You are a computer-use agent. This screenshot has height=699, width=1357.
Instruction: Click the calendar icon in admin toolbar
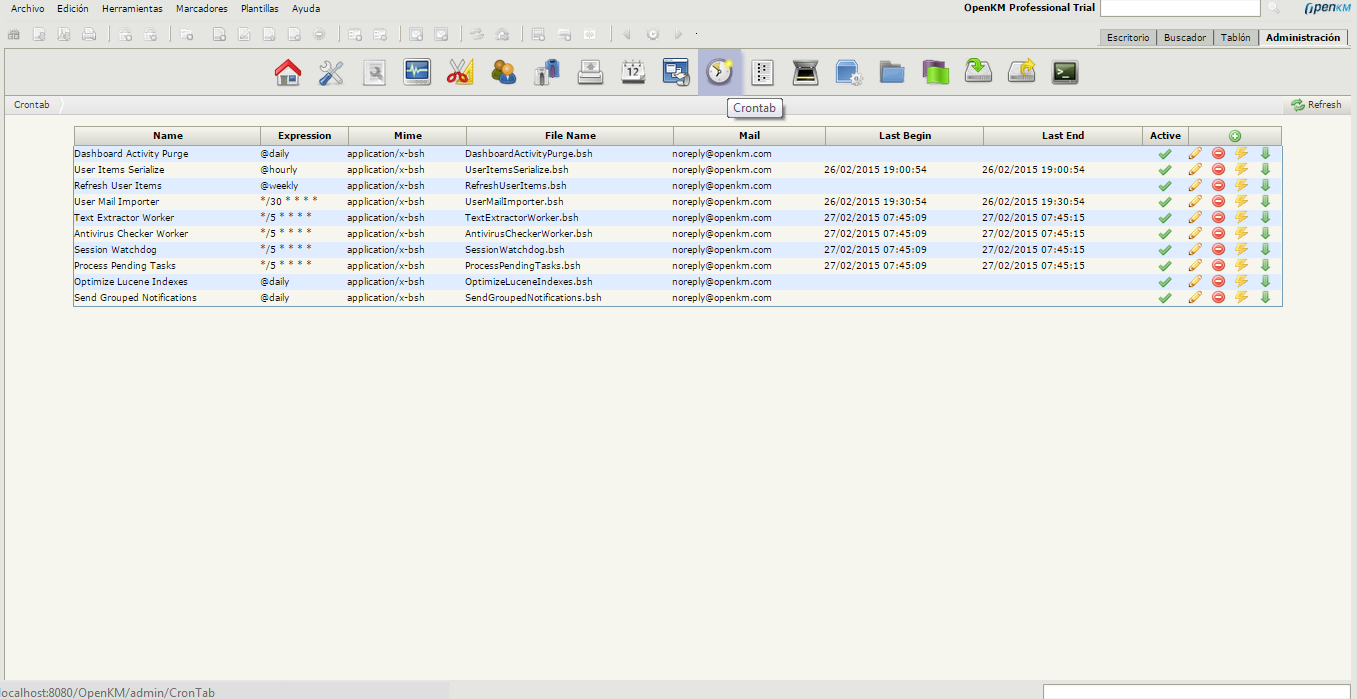[x=634, y=73]
